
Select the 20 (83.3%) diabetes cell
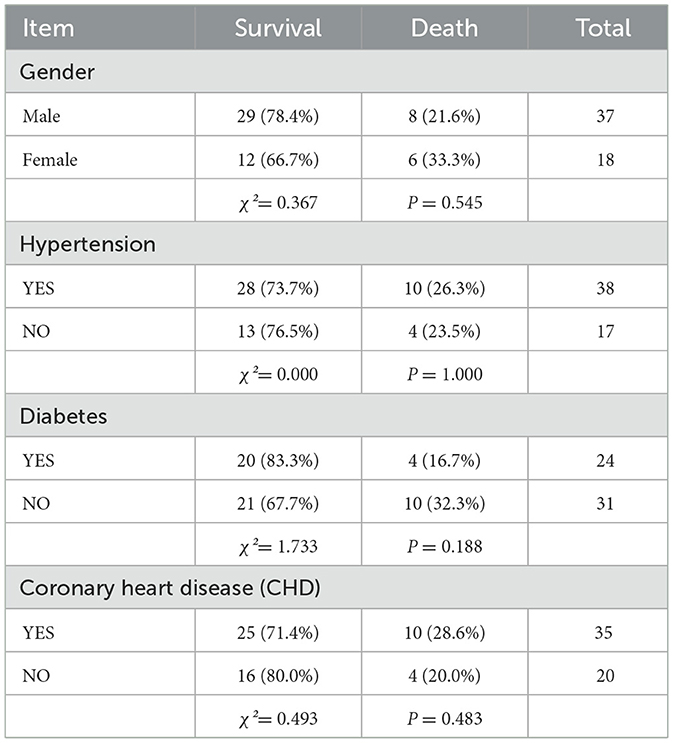coord(278,458)
